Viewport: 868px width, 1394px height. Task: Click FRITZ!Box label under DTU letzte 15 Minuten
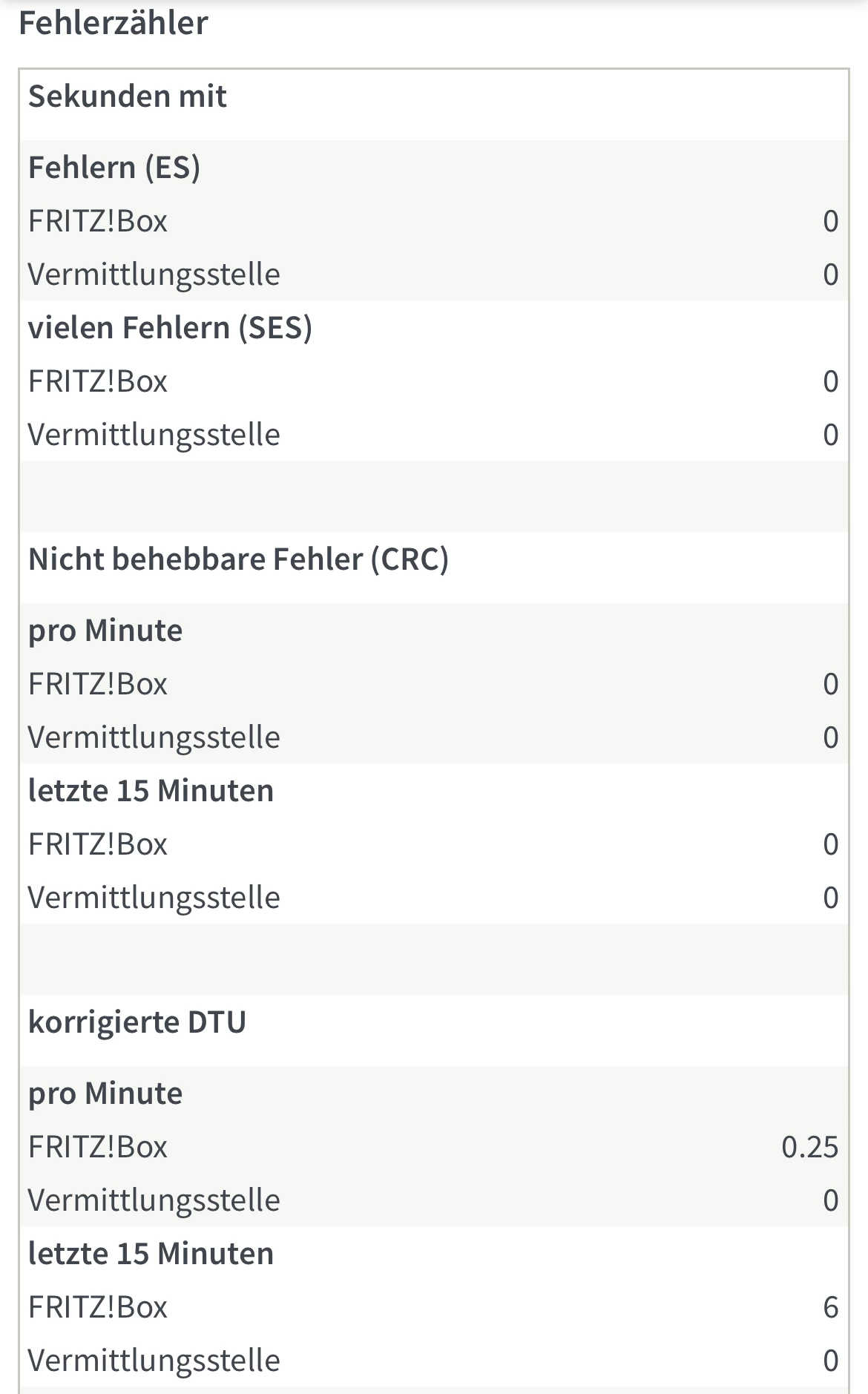(98, 1307)
